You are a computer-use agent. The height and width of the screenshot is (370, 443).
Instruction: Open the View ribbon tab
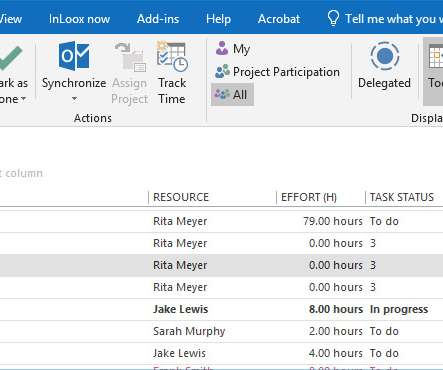[11, 19]
